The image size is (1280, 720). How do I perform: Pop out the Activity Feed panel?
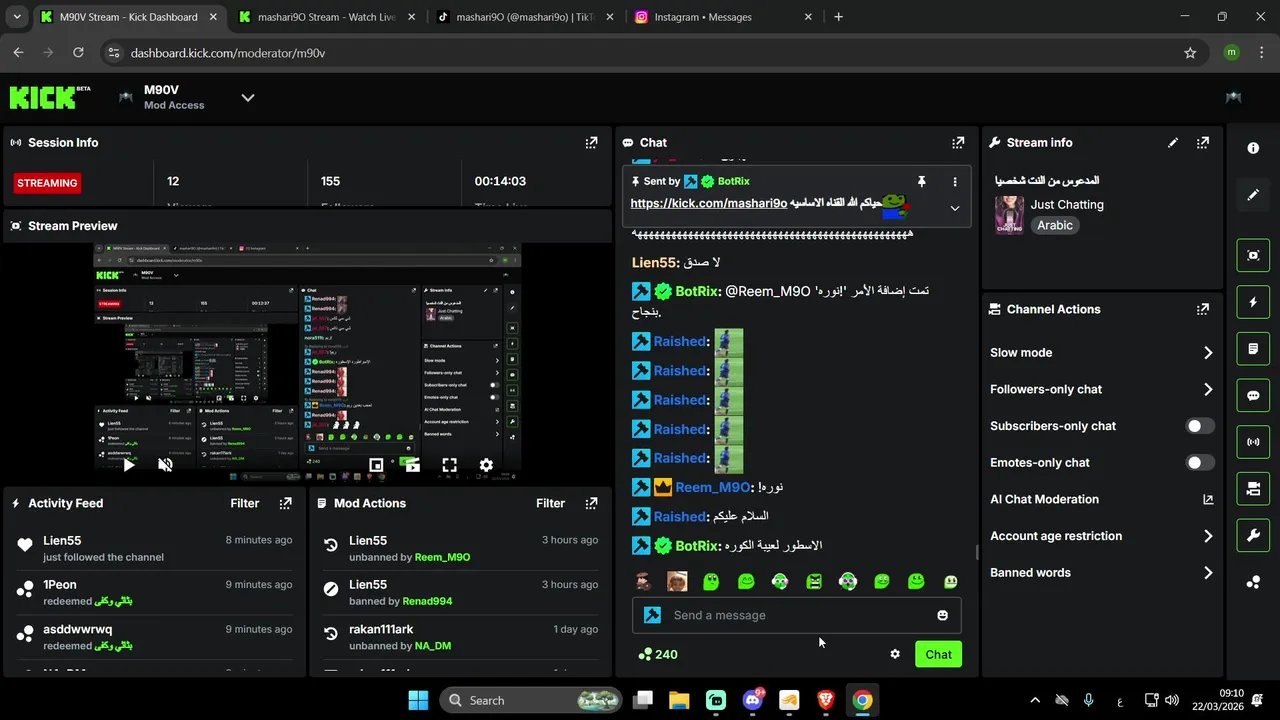(x=285, y=504)
